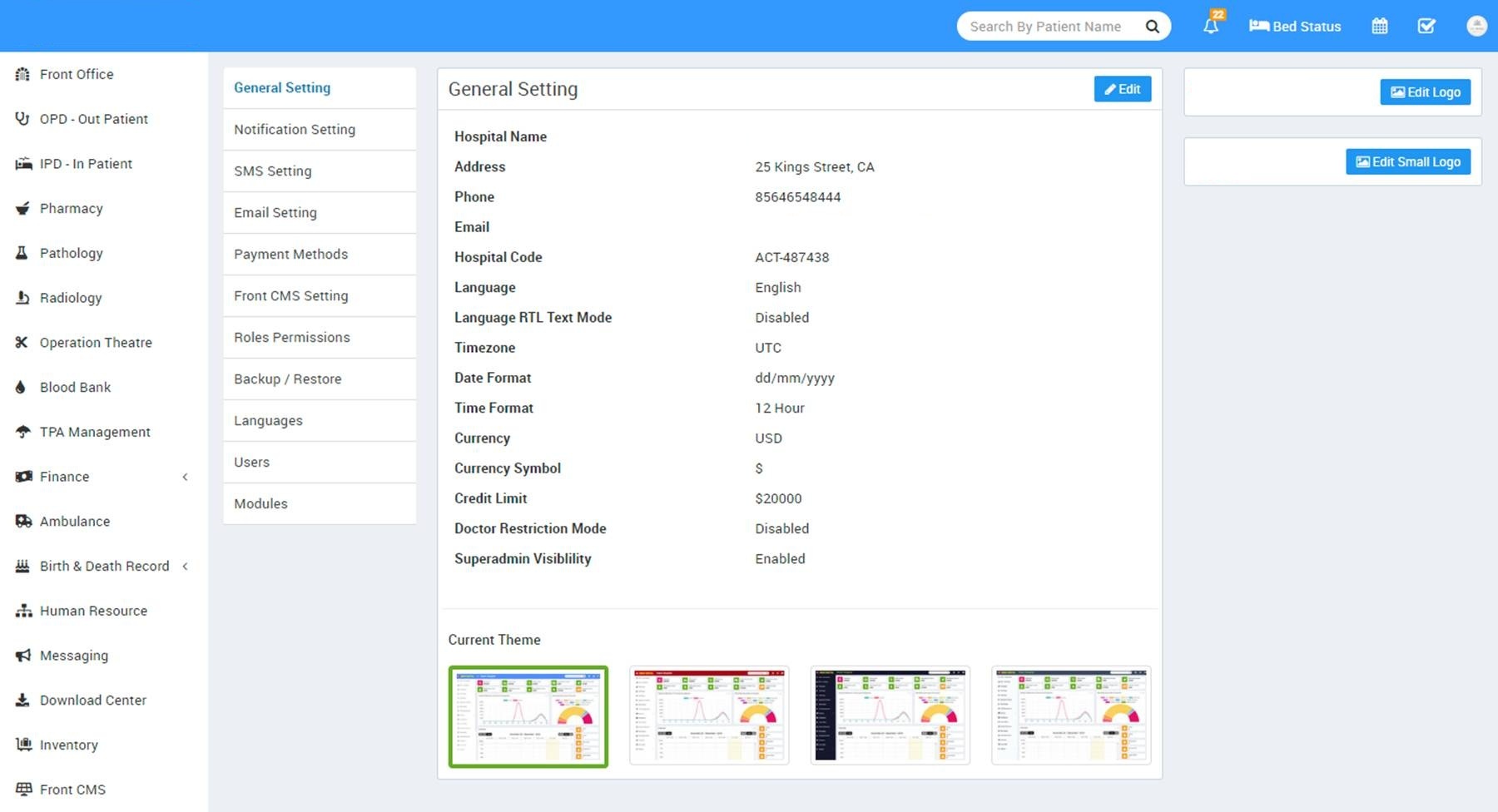Viewport: 1498px width, 812px height.
Task: Select the red header theme thumbnail
Action: click(x=709, y=715)
